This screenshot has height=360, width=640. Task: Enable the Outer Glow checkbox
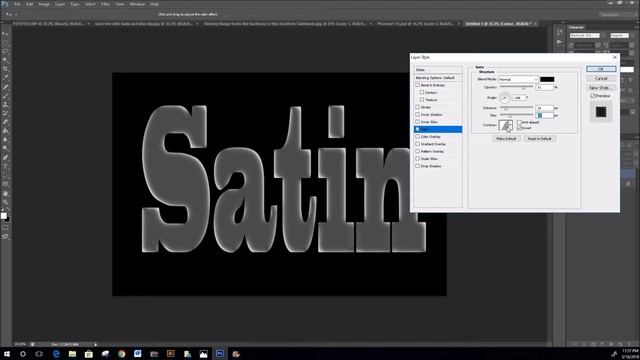[x=418, y=158]
